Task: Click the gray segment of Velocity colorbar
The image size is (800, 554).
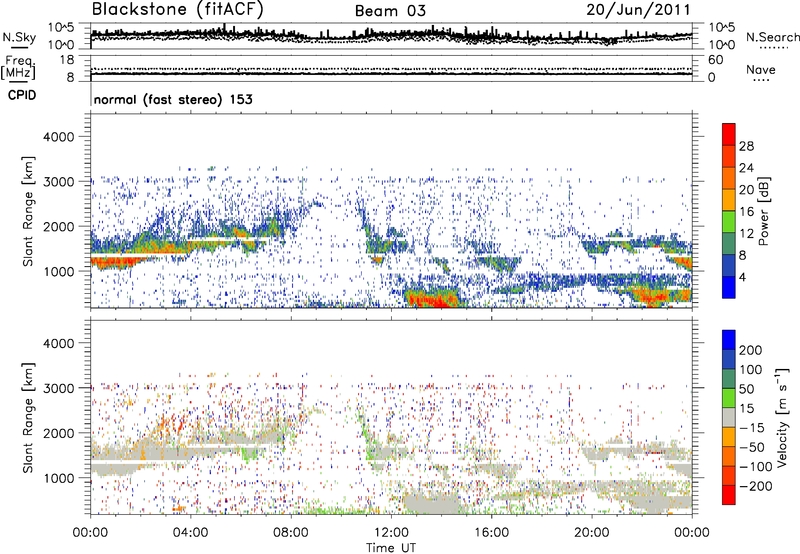Action: click(x=729, y=417)
